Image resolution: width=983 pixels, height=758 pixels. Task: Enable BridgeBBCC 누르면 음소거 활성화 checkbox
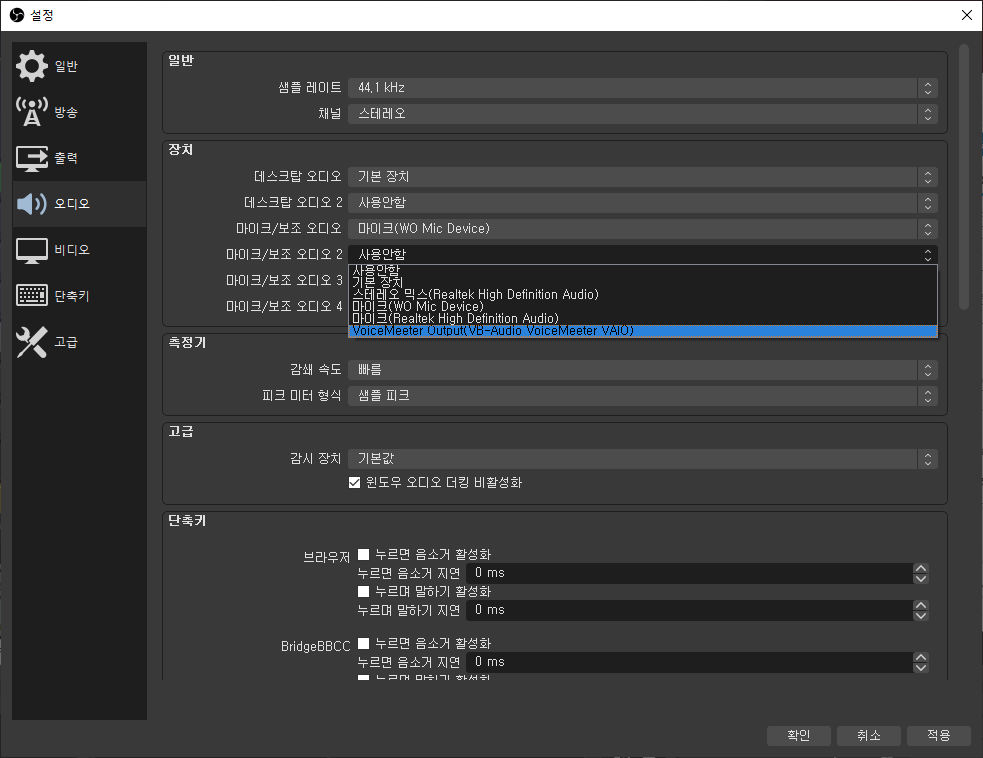coord(364,643)
